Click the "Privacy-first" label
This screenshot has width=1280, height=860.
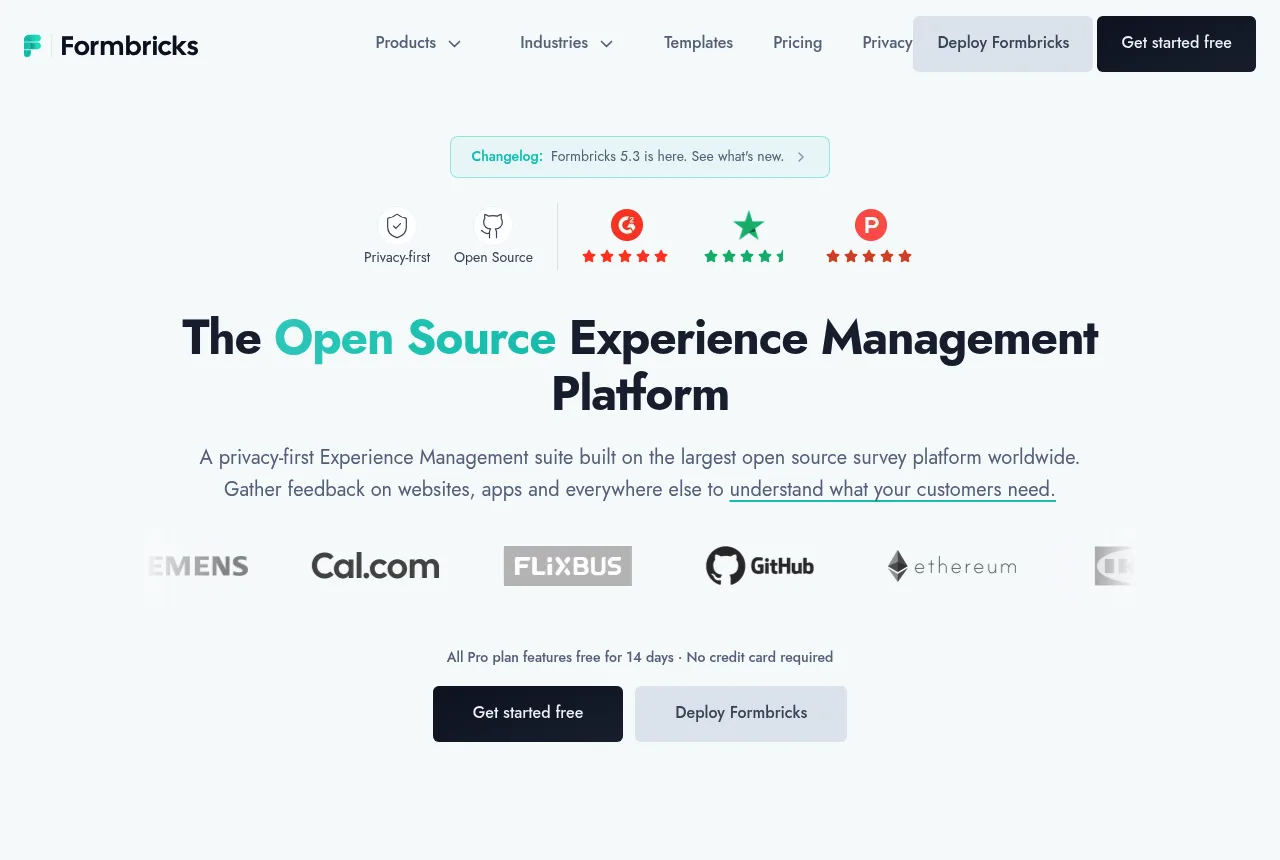click(x=397, y=257)
